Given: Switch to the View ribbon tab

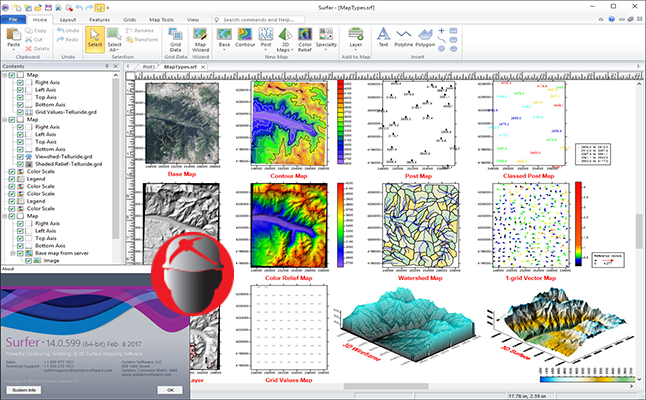Looking at the screenshot, I should pyautogui.click(x=193, y=19).
